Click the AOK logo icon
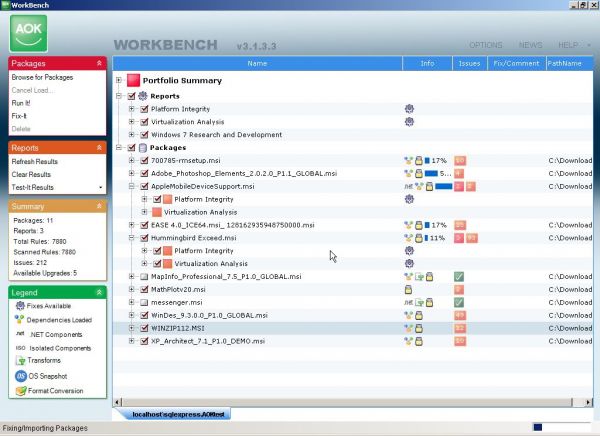This screenshot has width=600, height=436. tap(29, 33)
